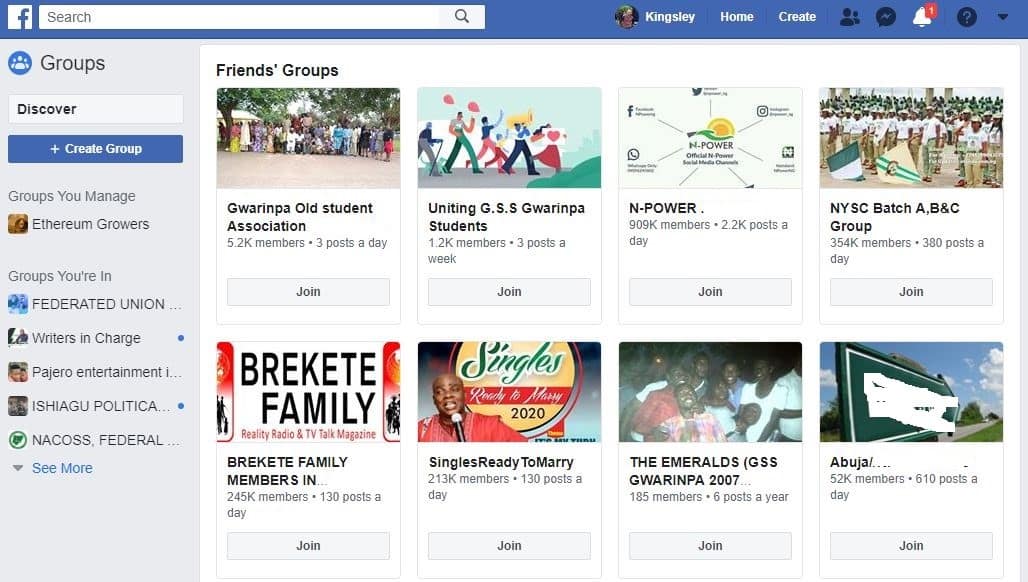Click the Facebook logo icon
The width and height of the screenshot is (1028, 582).
(x=20, y=17)
